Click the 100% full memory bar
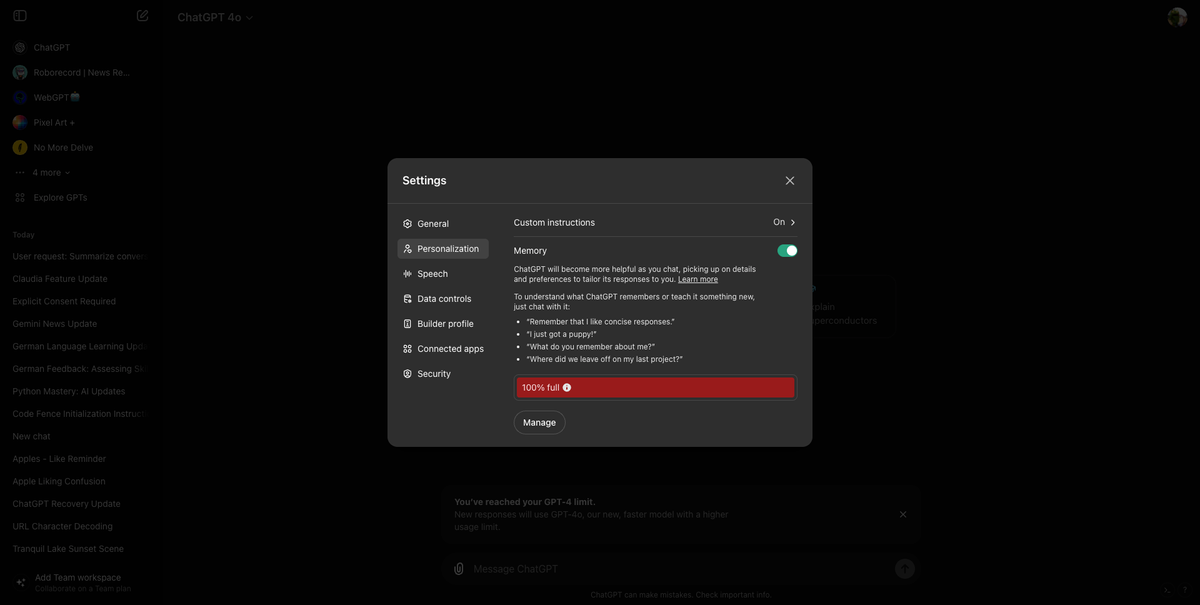This screenshot has height=605, width=1200. point(654,386)
